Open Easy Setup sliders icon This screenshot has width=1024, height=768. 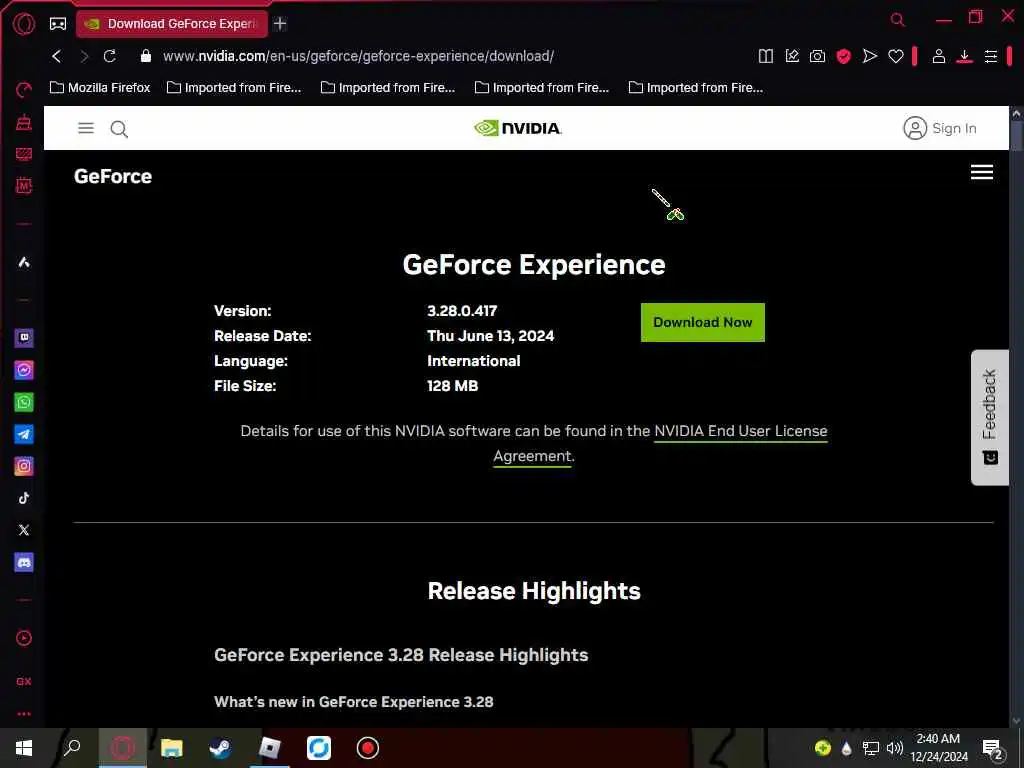pos(991,56)
